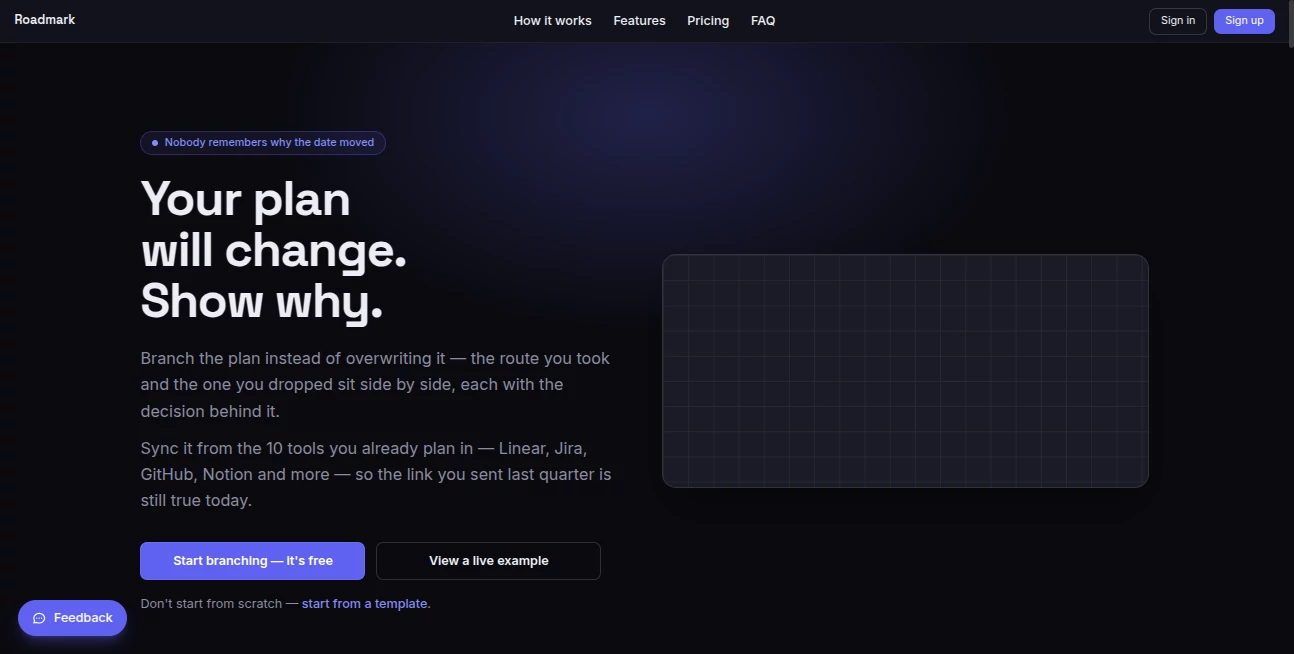Click the grid preview panel
The width and height of the screenshot is (1294, 654).
click(x=905, y=371)
